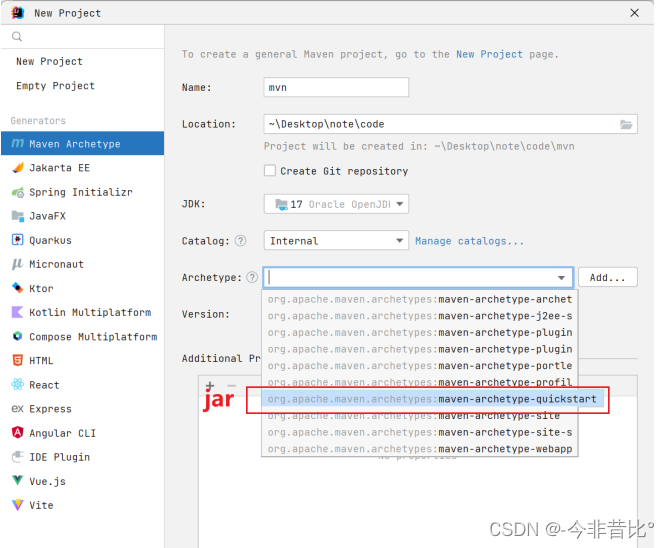This screenshot has height=548, width=669.
Task: Open the Catalog Internal dropdown
Action: [336, 241]
